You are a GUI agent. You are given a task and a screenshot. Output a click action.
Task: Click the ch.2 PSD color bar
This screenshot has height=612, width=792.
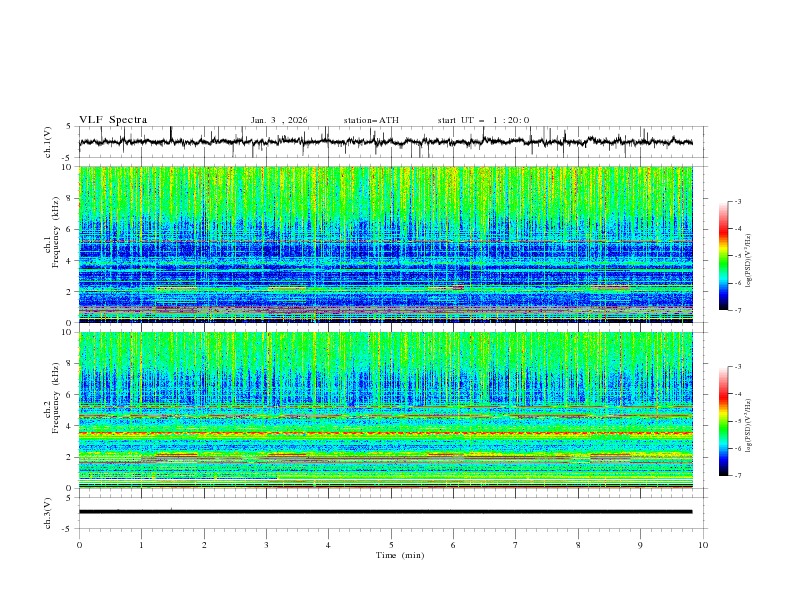pos(723,421)
